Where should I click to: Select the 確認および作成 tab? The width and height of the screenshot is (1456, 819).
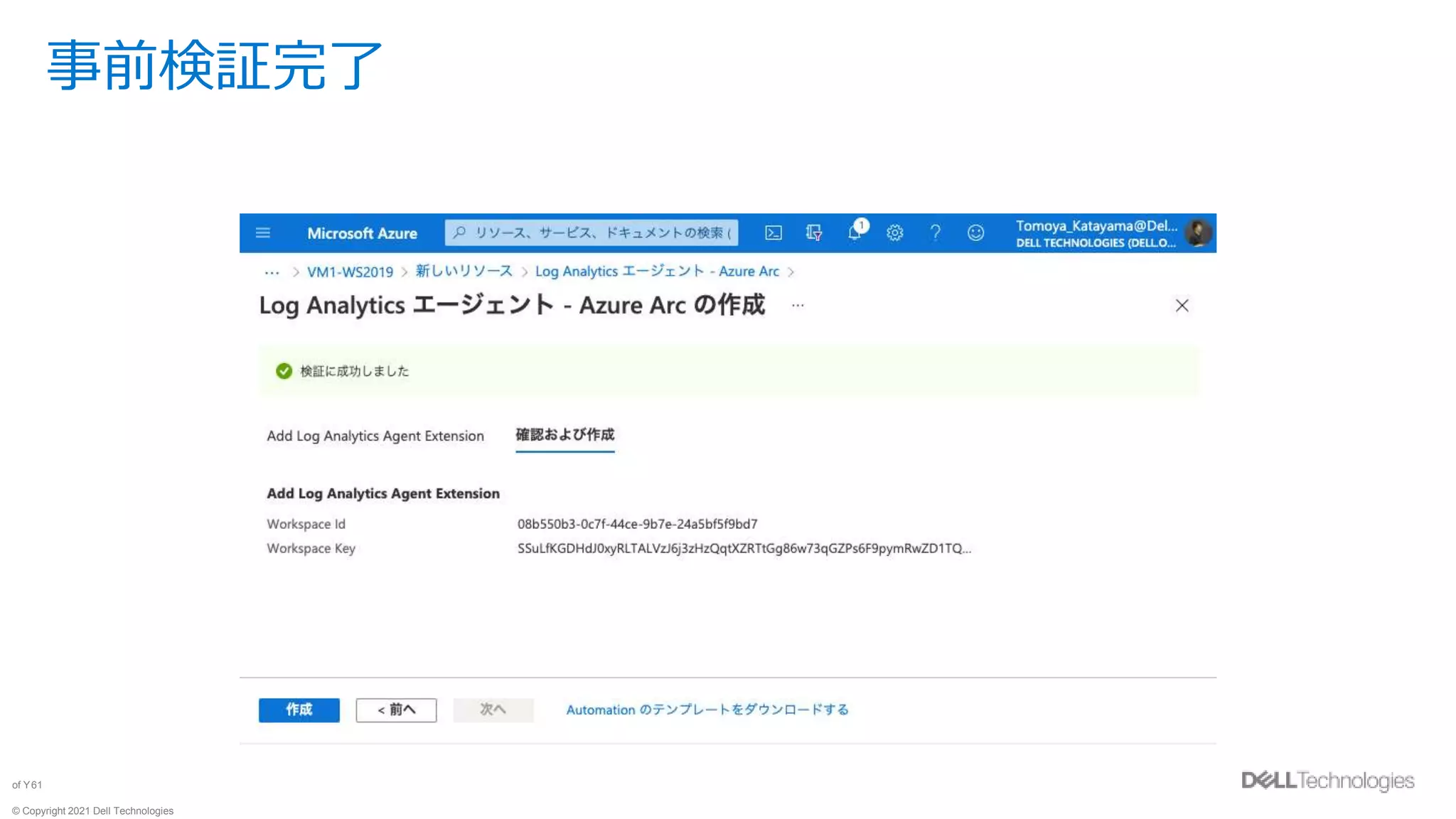point(564,435)
